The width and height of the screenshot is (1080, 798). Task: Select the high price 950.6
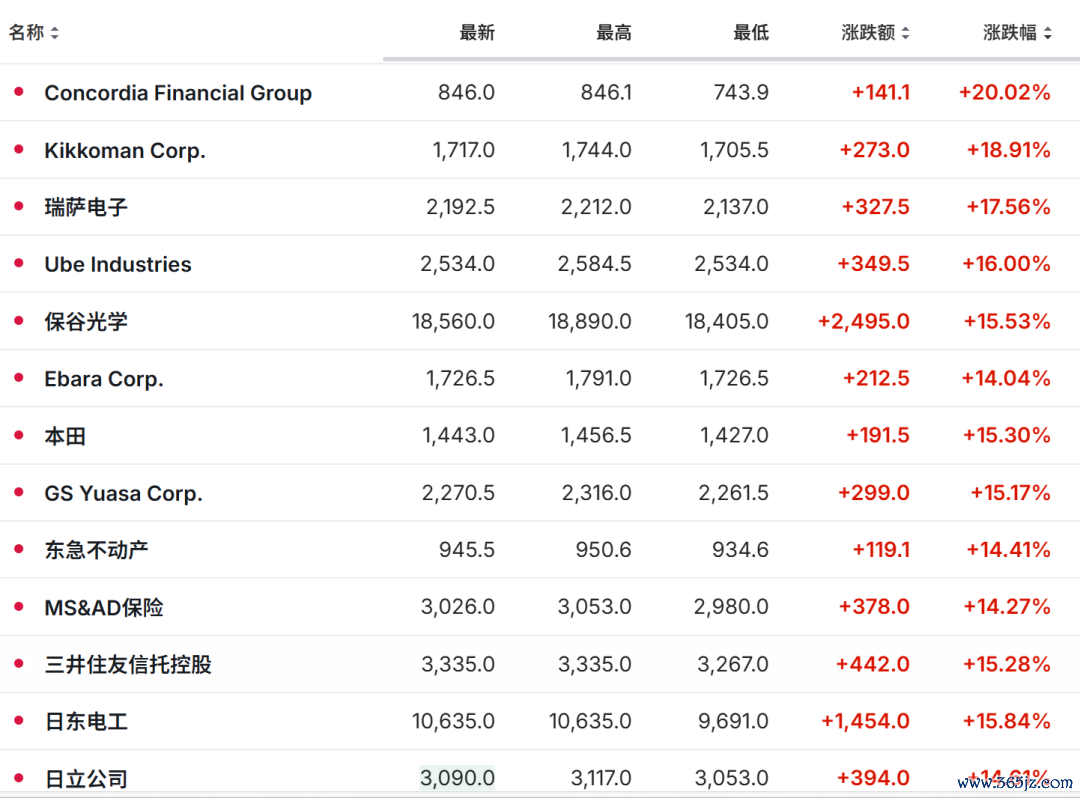click(x=603, y=549)
